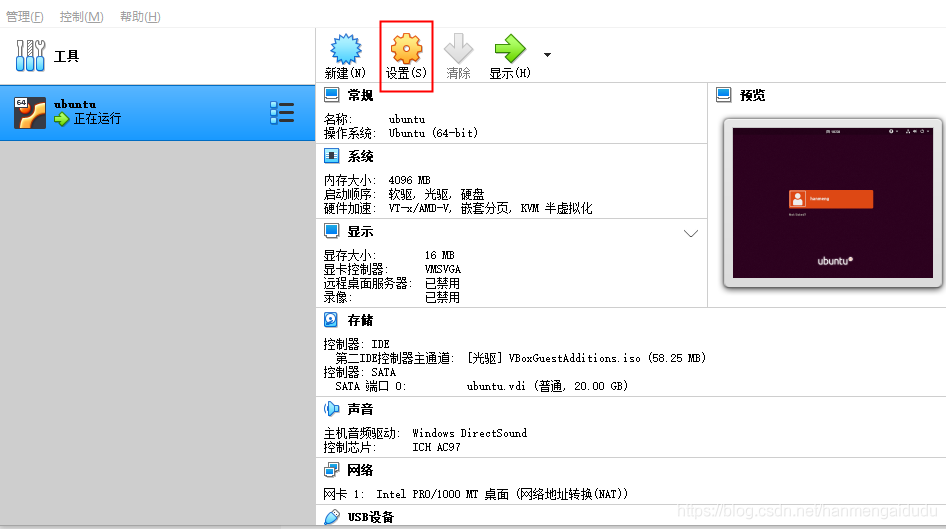Click the 新建(N) toolbar button
The image size is (946, 529).
(x=345, y=57)
